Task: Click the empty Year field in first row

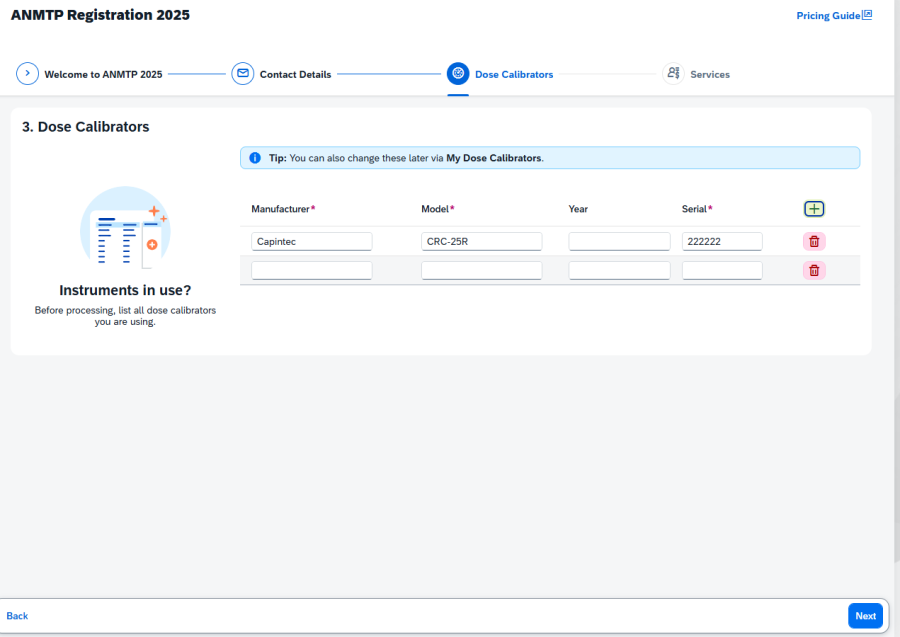Action: click(x=619, y=241)
